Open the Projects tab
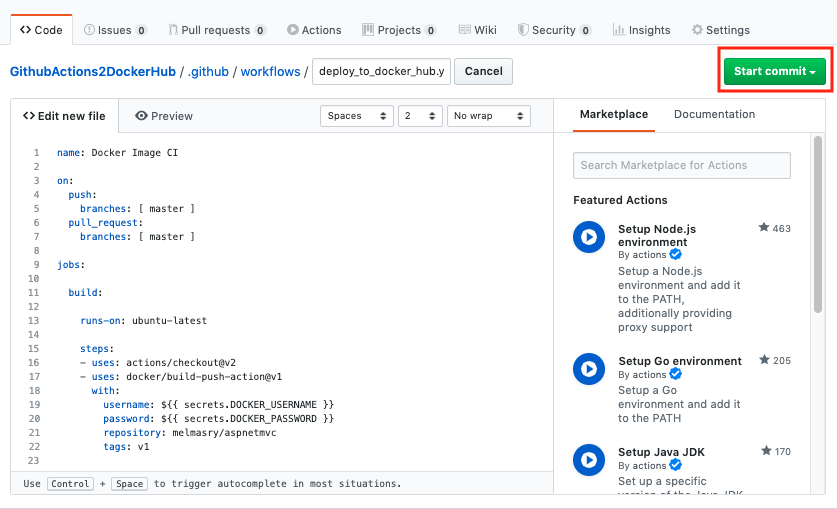The image size is (837, 509). pos(399,30)
